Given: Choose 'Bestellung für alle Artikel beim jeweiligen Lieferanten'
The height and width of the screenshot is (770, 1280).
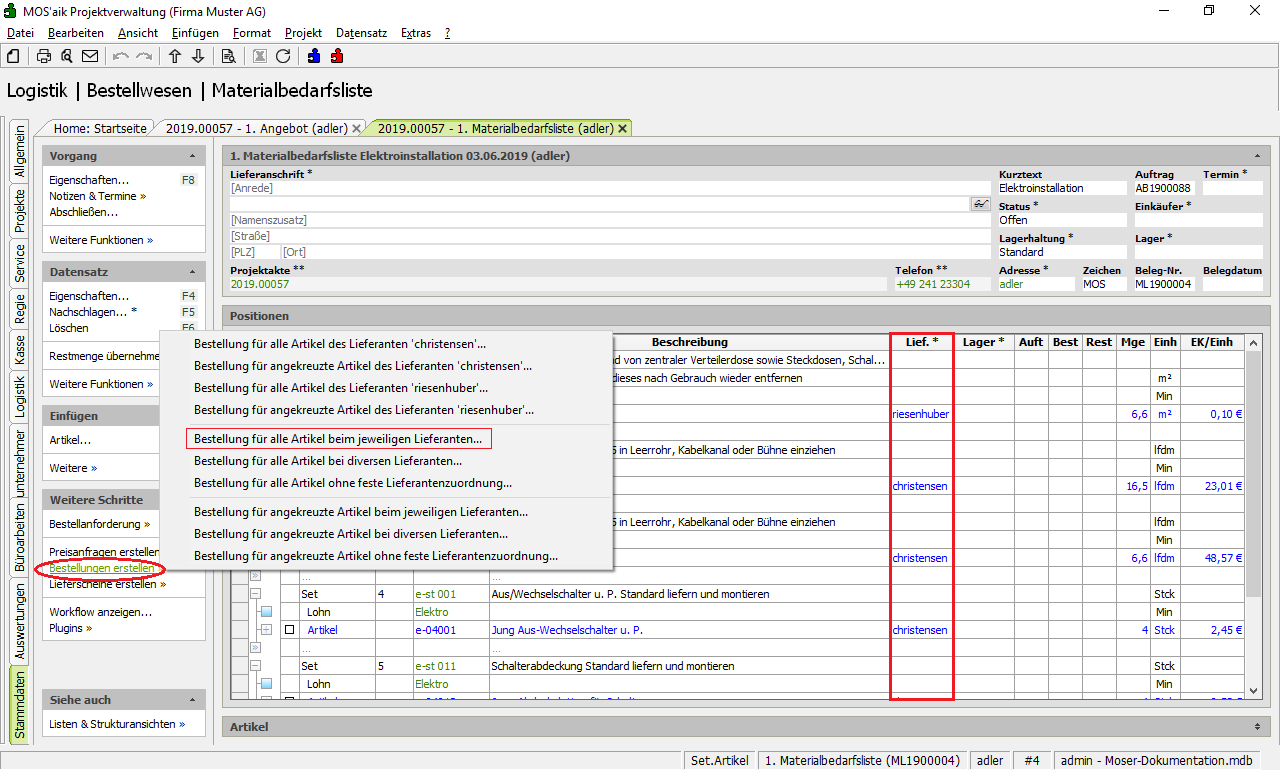Looking at the screenshot, I should (x=338, y=438).
